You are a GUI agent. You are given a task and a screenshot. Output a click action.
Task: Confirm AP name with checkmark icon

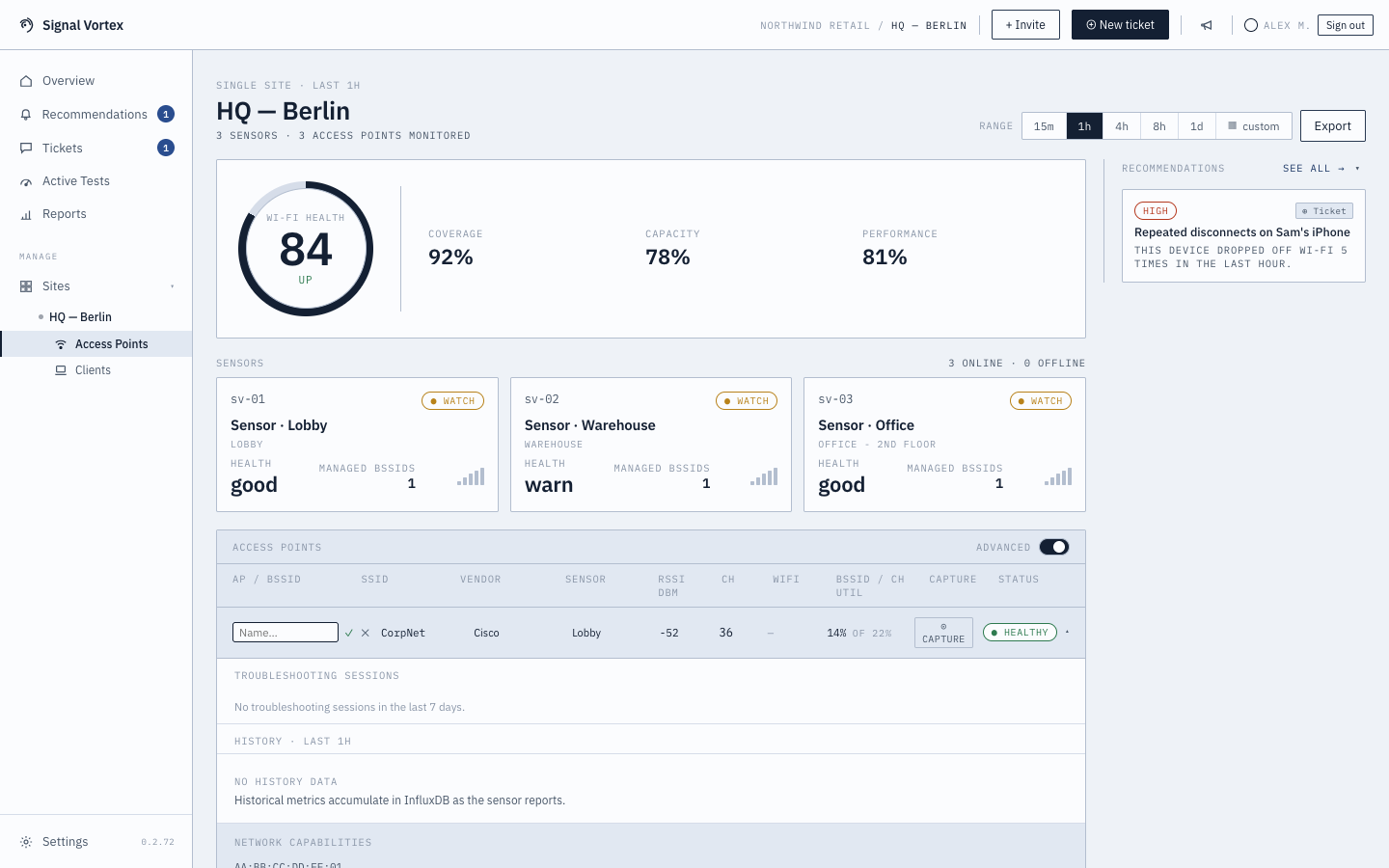click(x=349, y=633)
